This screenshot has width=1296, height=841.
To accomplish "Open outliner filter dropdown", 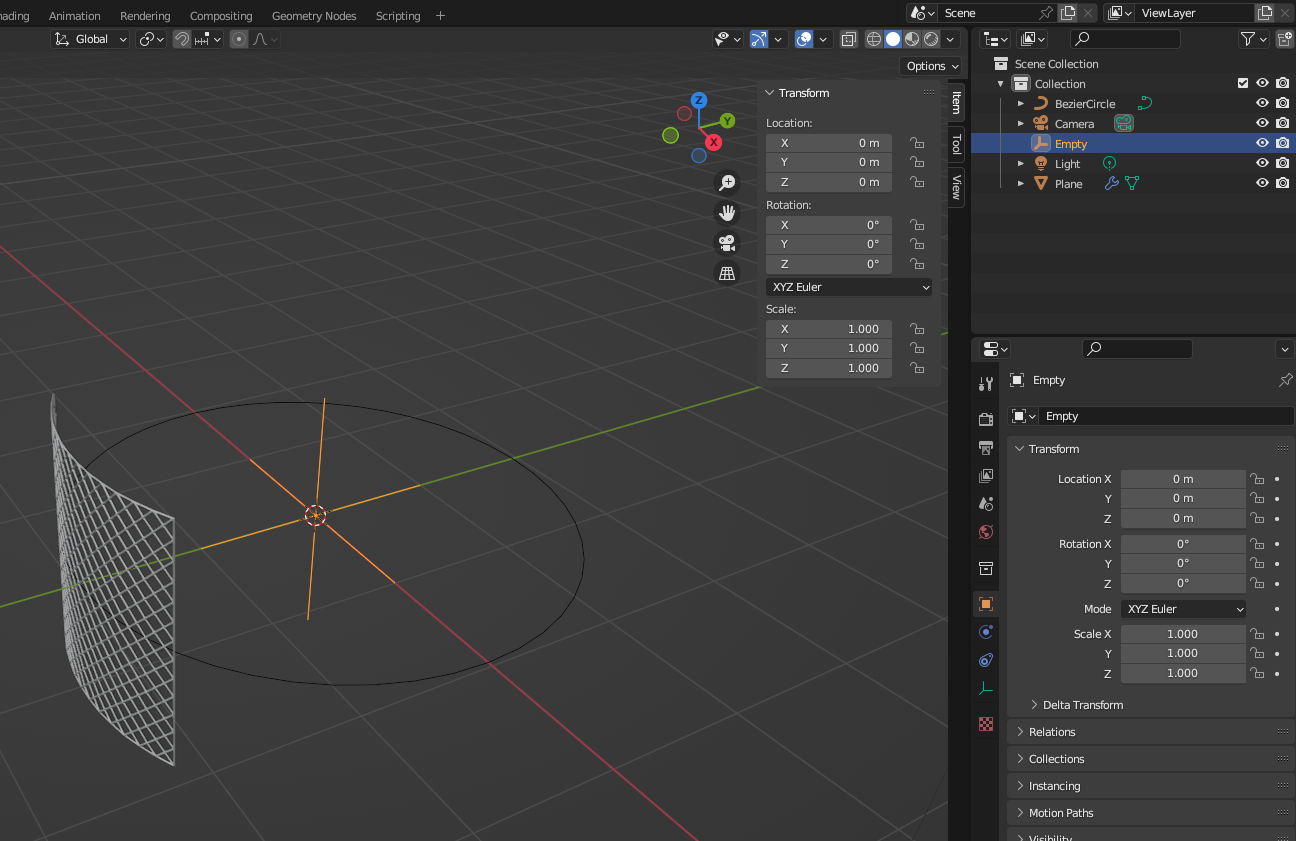I will point(1253,39).
